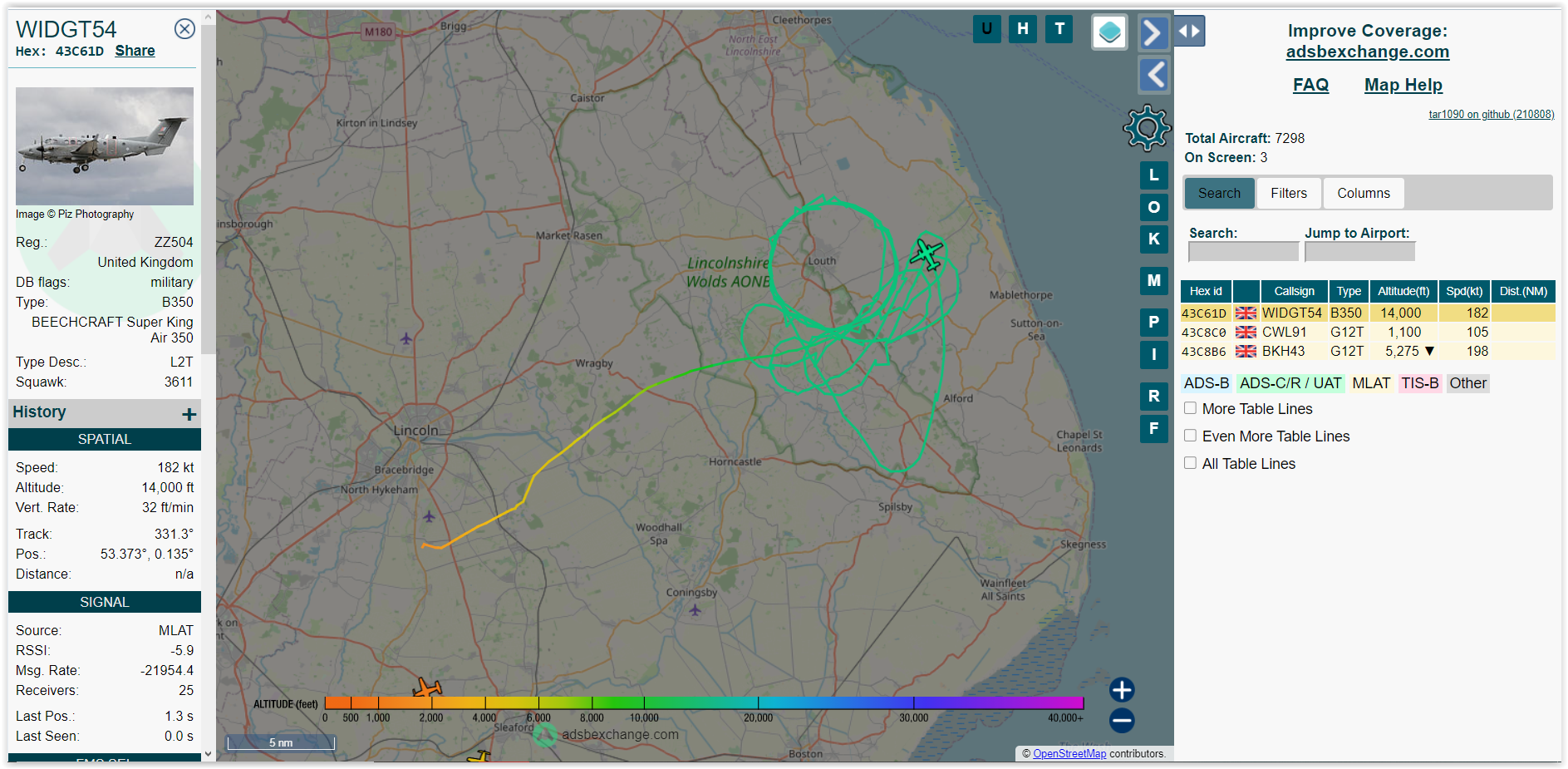1568x769 pixels.
Task: Toggle MLAT source legend
Action: 1371,383
